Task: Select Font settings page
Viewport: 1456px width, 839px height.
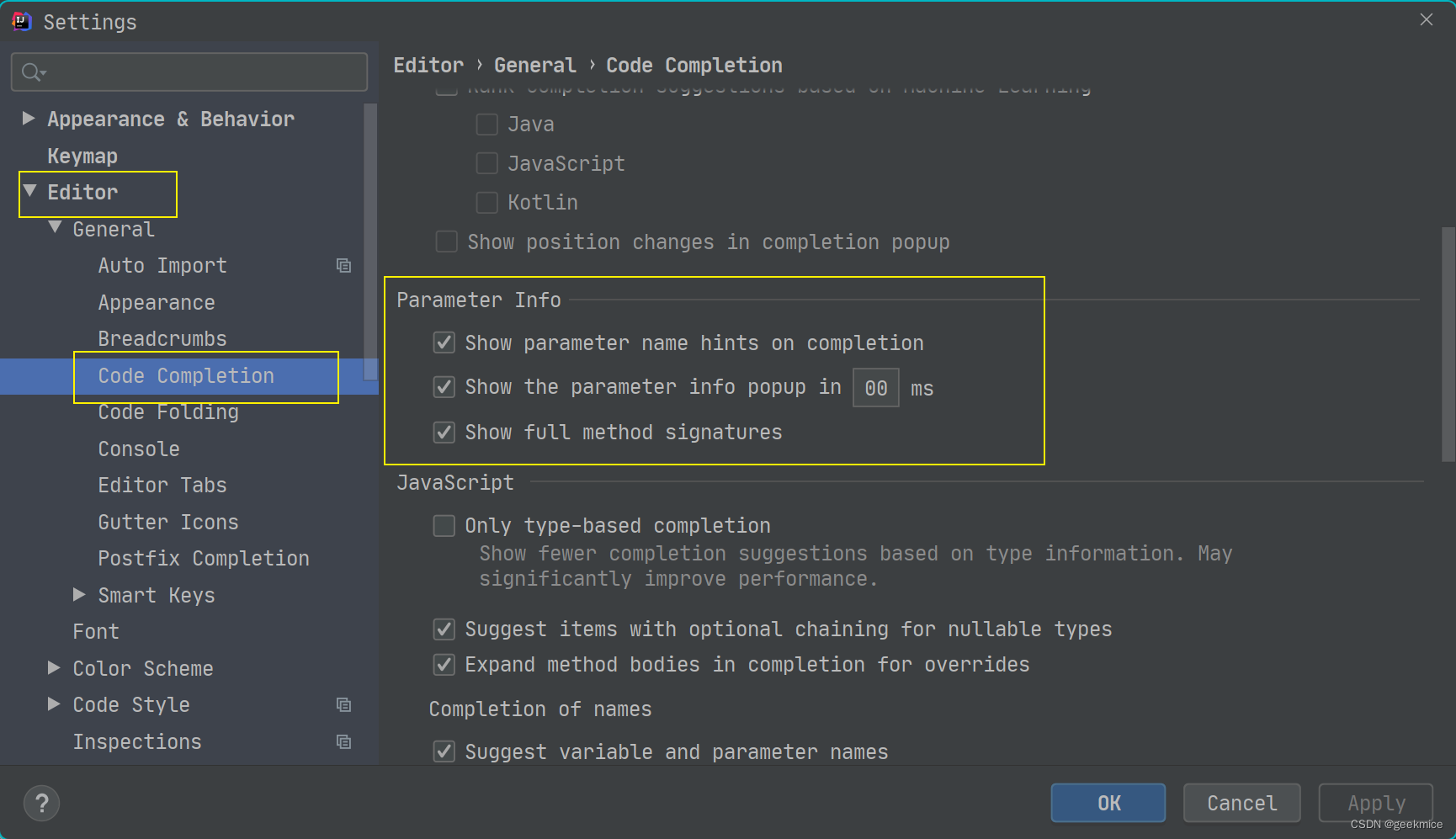Action: (96, 632)
